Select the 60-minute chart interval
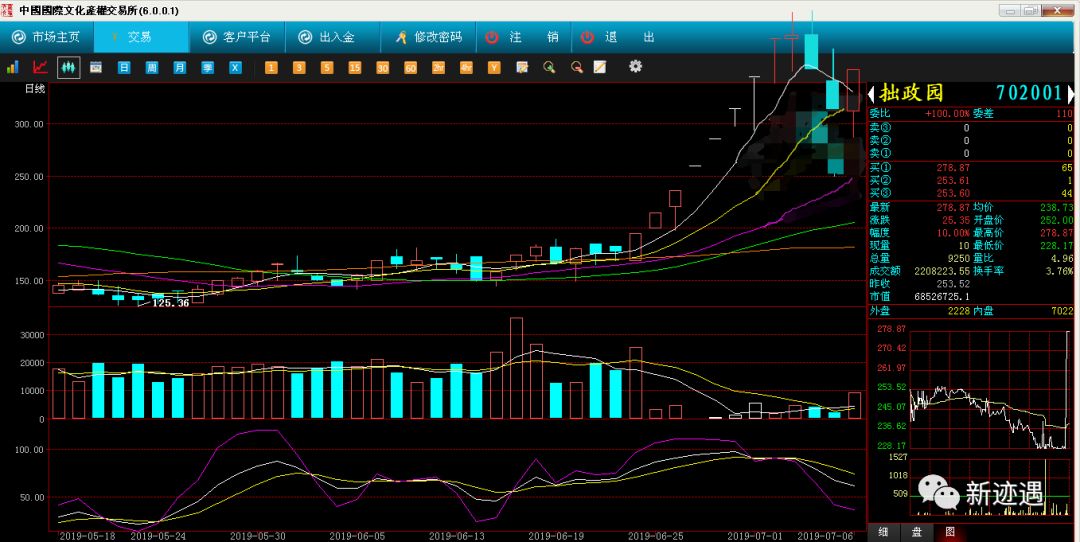The image size is (1080, 542). [x=411, y=67]
